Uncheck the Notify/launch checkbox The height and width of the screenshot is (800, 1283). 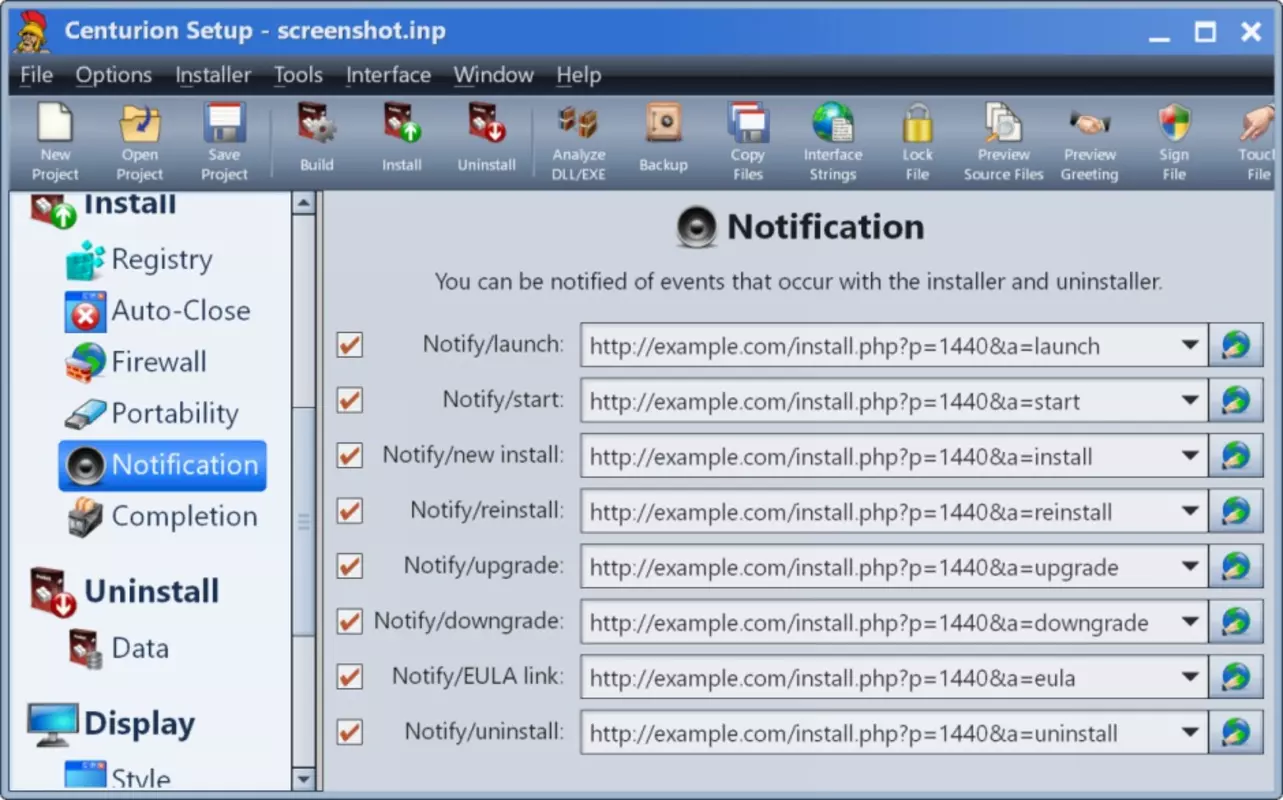[x=349, y=345]
